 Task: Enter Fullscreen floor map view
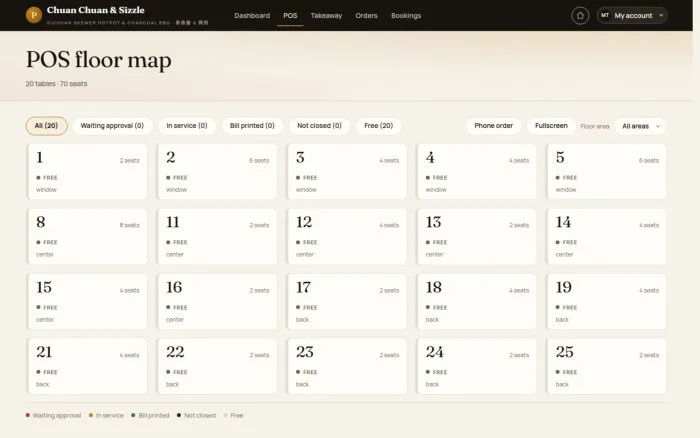(551, 126)
